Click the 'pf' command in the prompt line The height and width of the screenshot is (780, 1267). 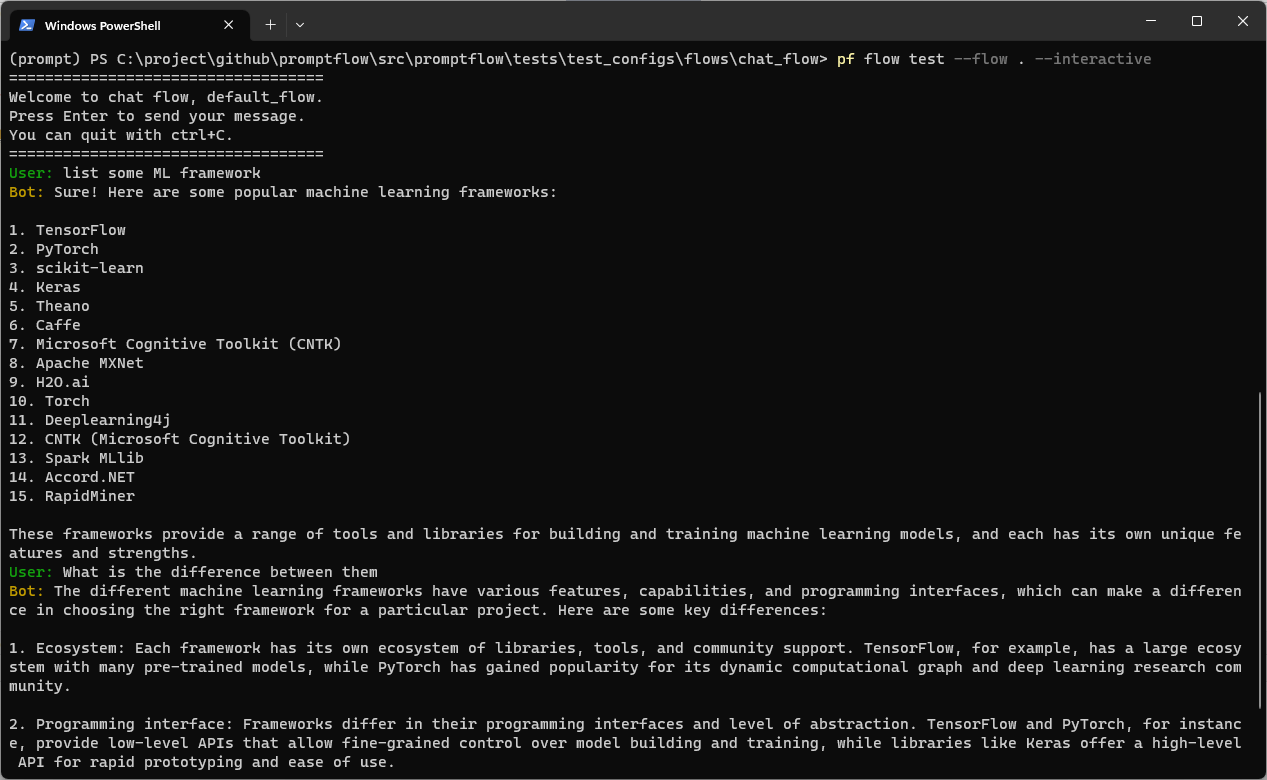point(845,59)
